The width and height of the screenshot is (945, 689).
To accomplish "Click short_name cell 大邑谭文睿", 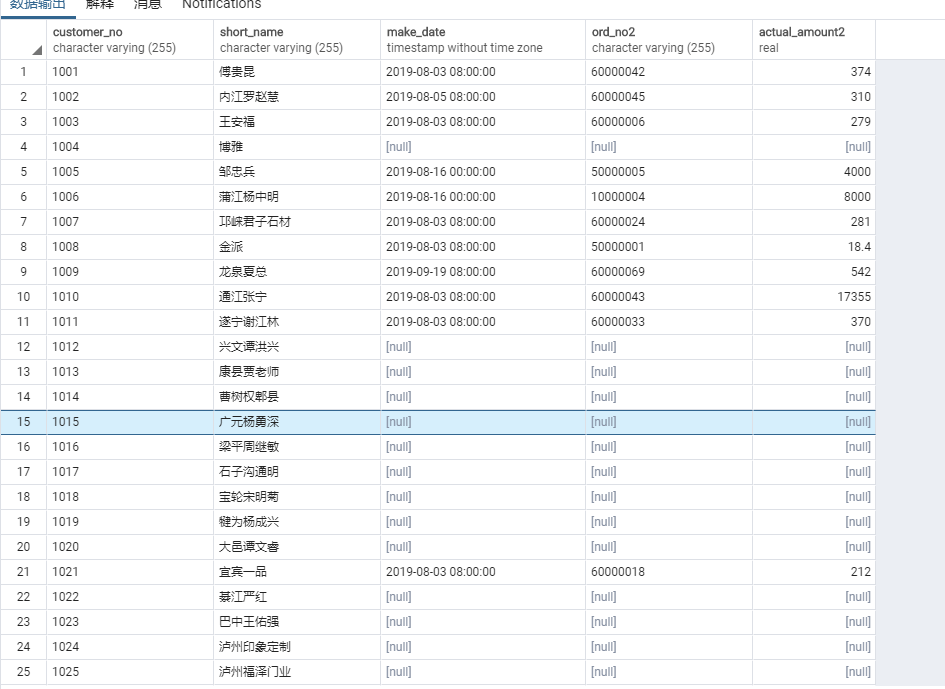I will point(297,547).
